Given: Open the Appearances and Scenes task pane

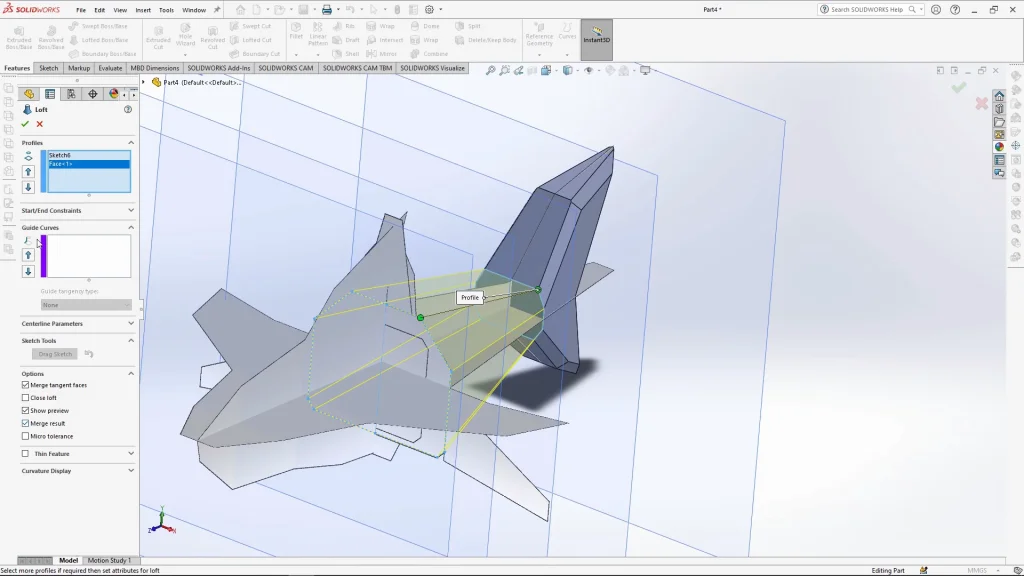Looking at the screenshot, I should point(1000,145).
